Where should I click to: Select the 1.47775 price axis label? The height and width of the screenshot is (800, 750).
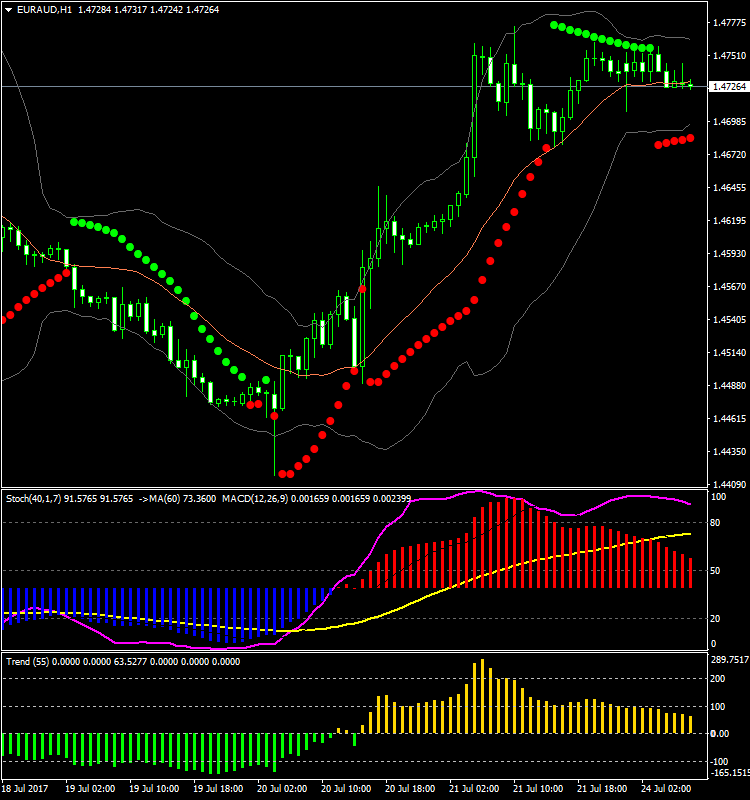(x=729, y=23)
